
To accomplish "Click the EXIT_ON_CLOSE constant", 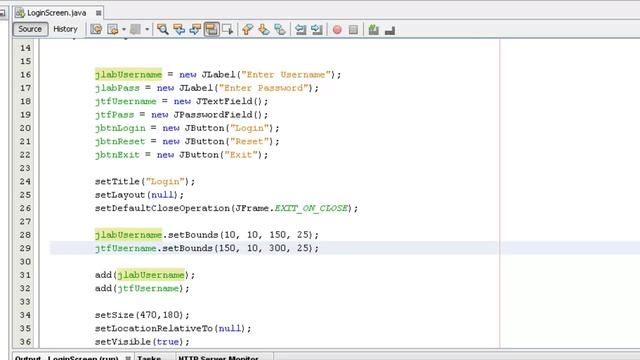I will coord(311,208).
